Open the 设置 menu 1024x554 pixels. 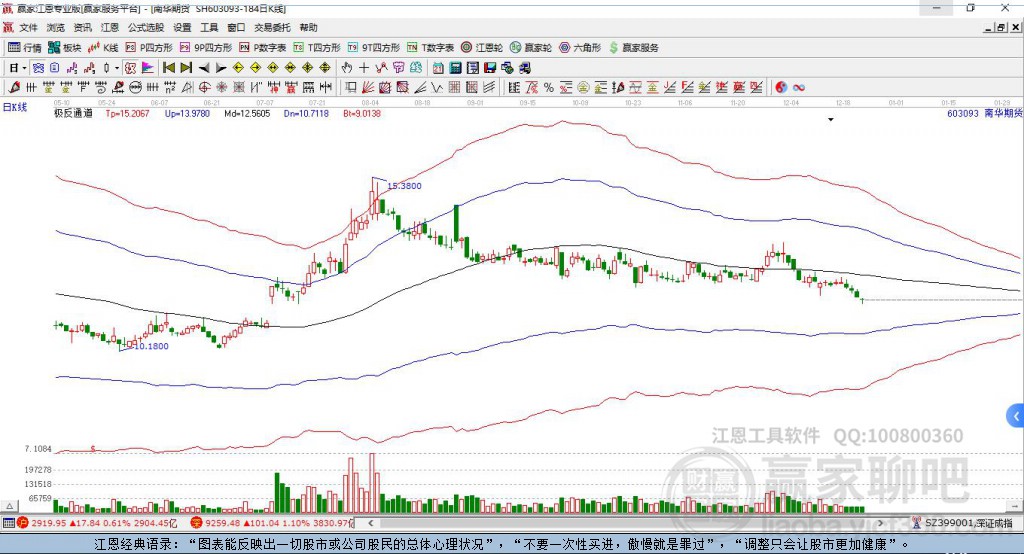(182, 27)
